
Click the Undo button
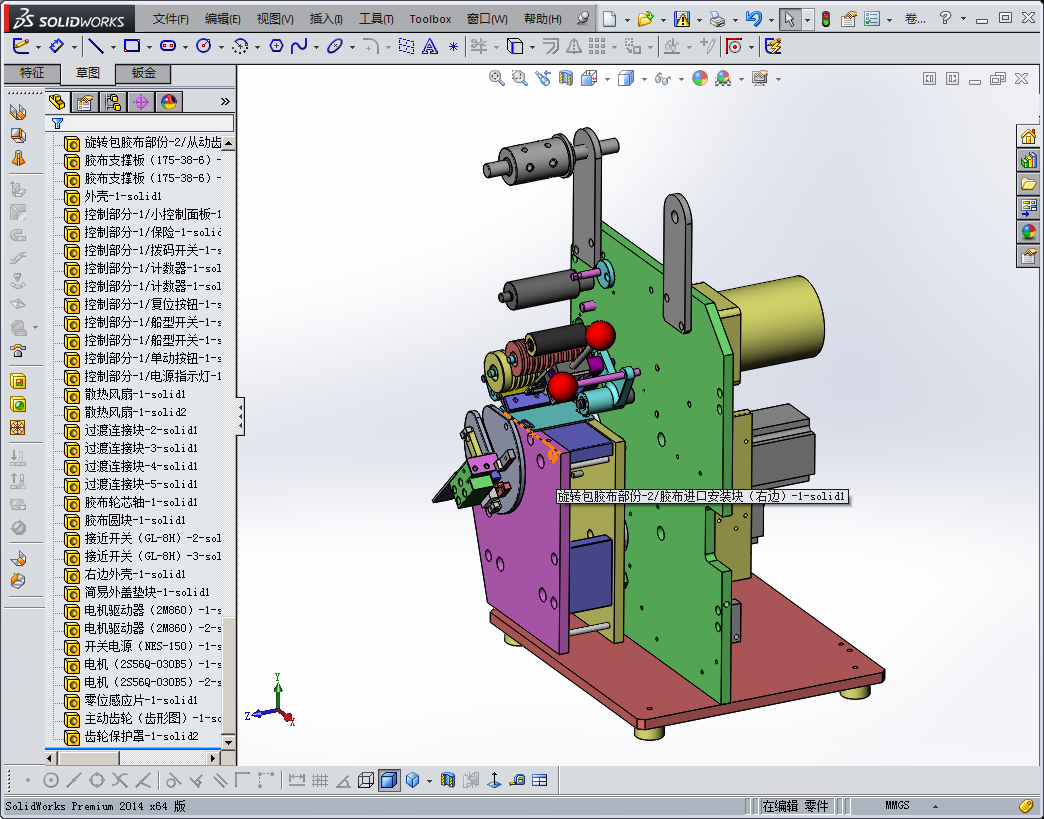[x=753, y=19]
